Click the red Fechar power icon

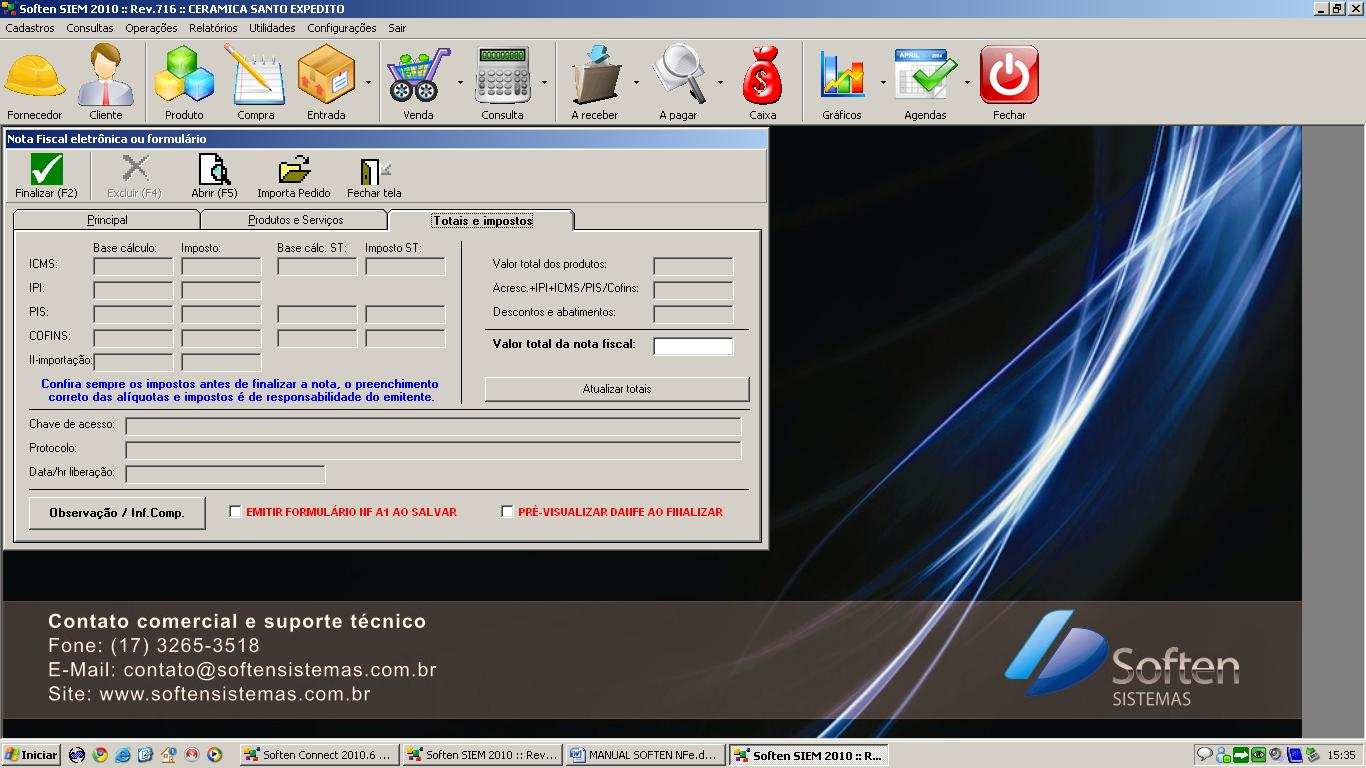pyautogui.click(x=1009, y=76)
